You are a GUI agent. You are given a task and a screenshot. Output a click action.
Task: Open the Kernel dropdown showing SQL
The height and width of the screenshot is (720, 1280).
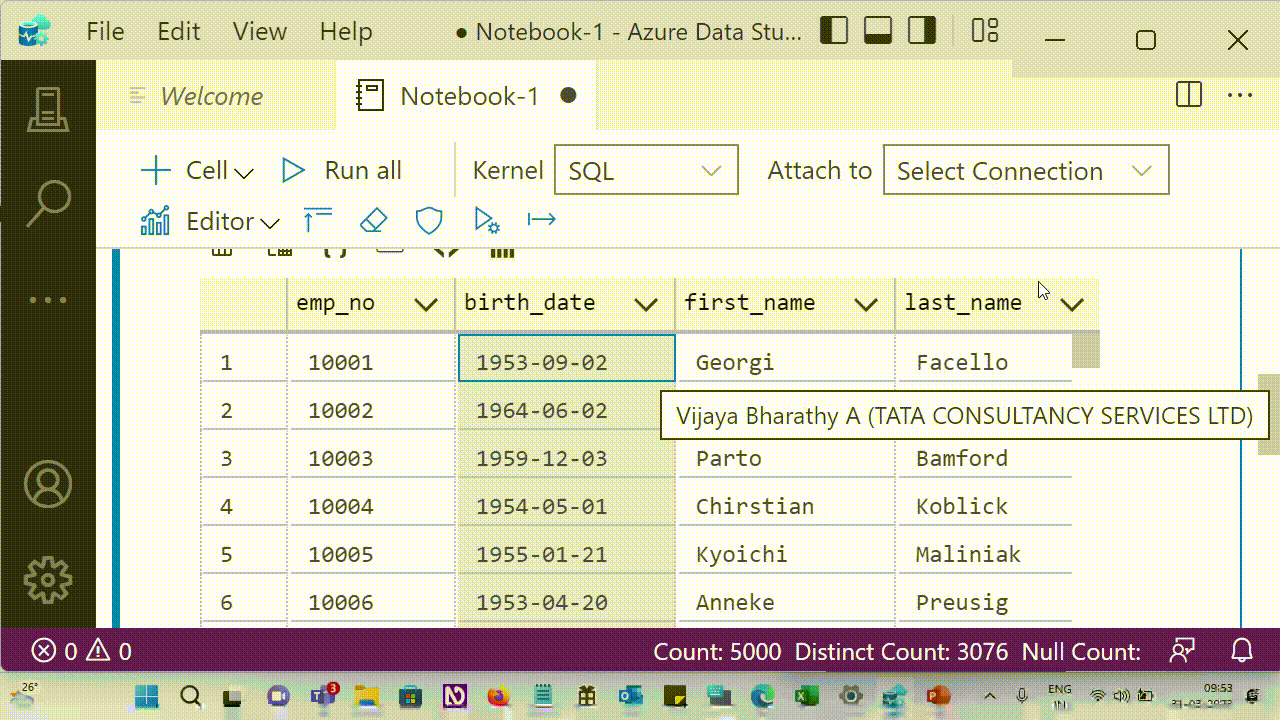(x=645, y=170)
